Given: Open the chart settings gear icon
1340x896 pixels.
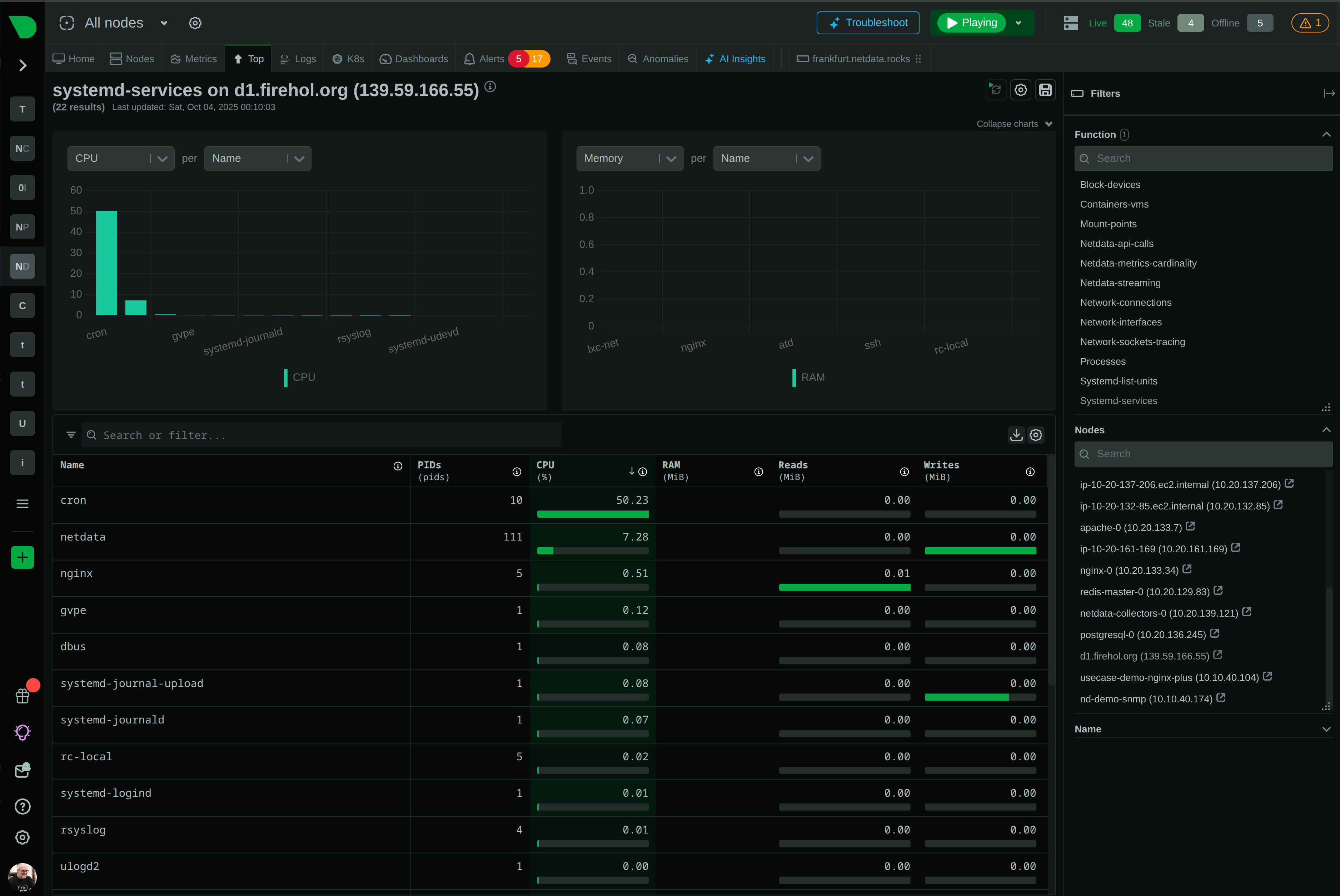Looking at the screenshot, I should point(1021,90).
